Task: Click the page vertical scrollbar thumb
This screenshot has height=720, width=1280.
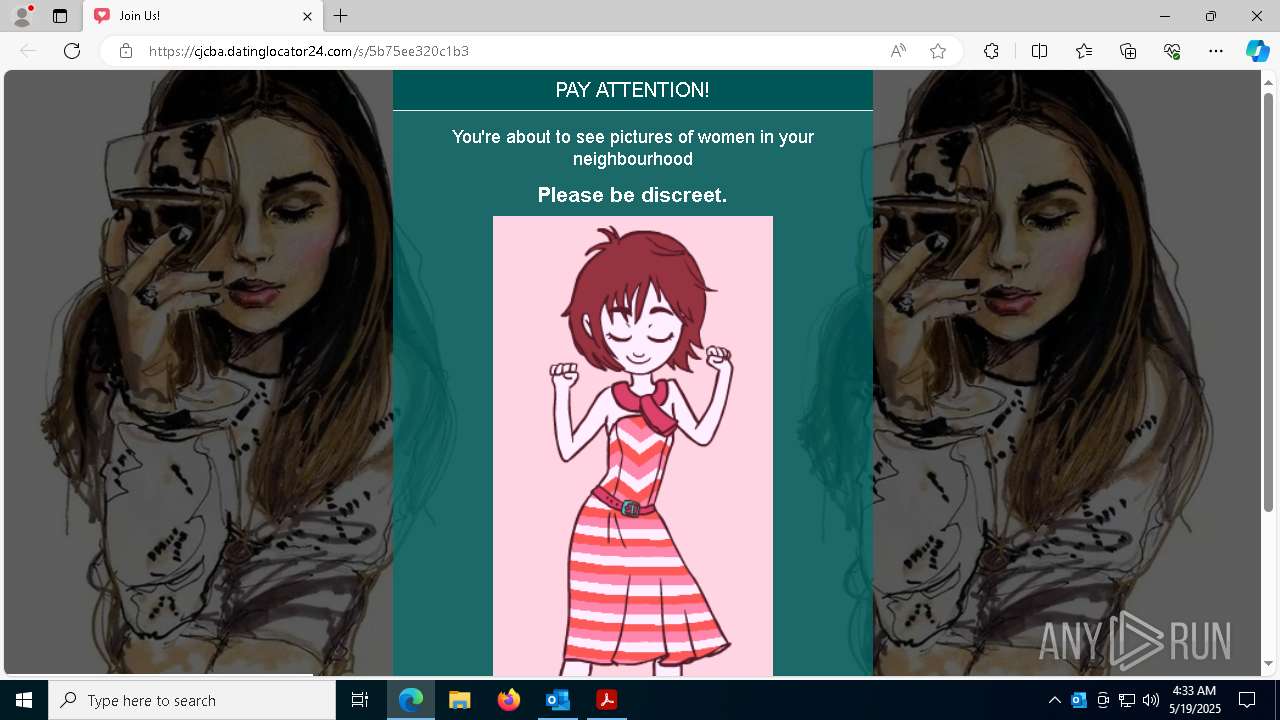Action: [1268, 301]
